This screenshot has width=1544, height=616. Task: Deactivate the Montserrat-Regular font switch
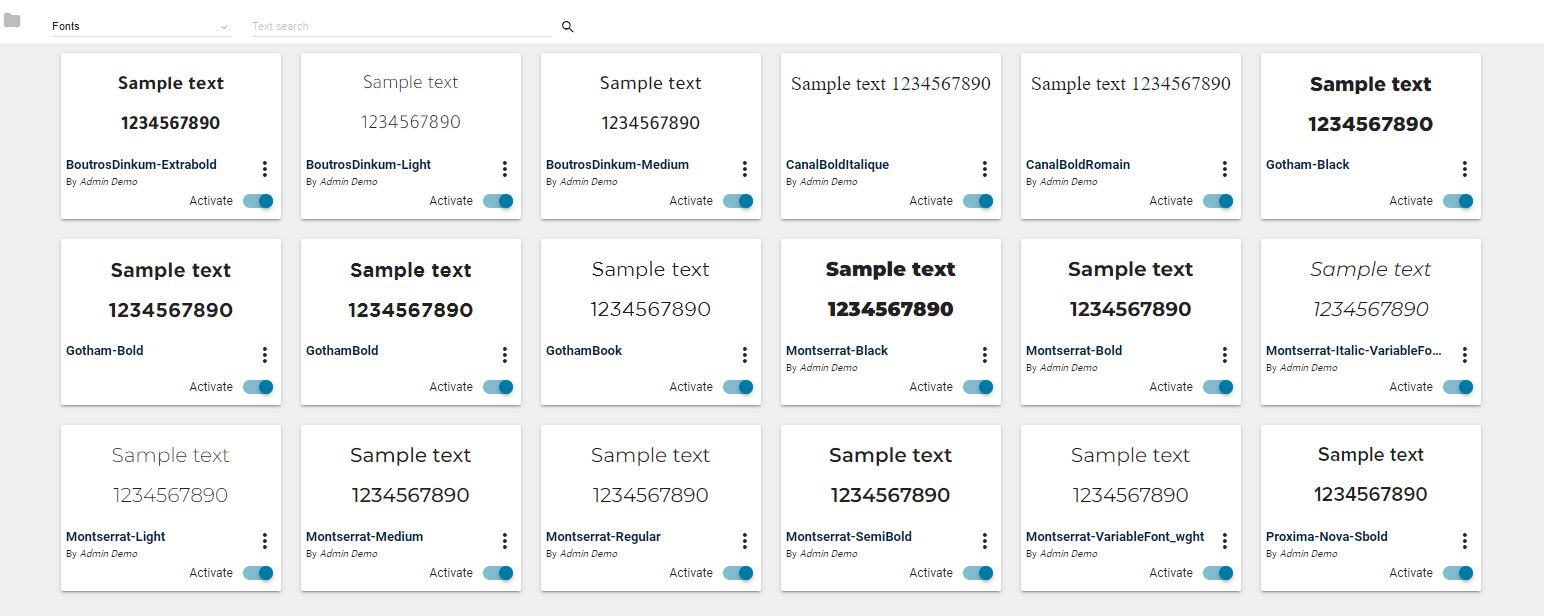coord(738,573)
